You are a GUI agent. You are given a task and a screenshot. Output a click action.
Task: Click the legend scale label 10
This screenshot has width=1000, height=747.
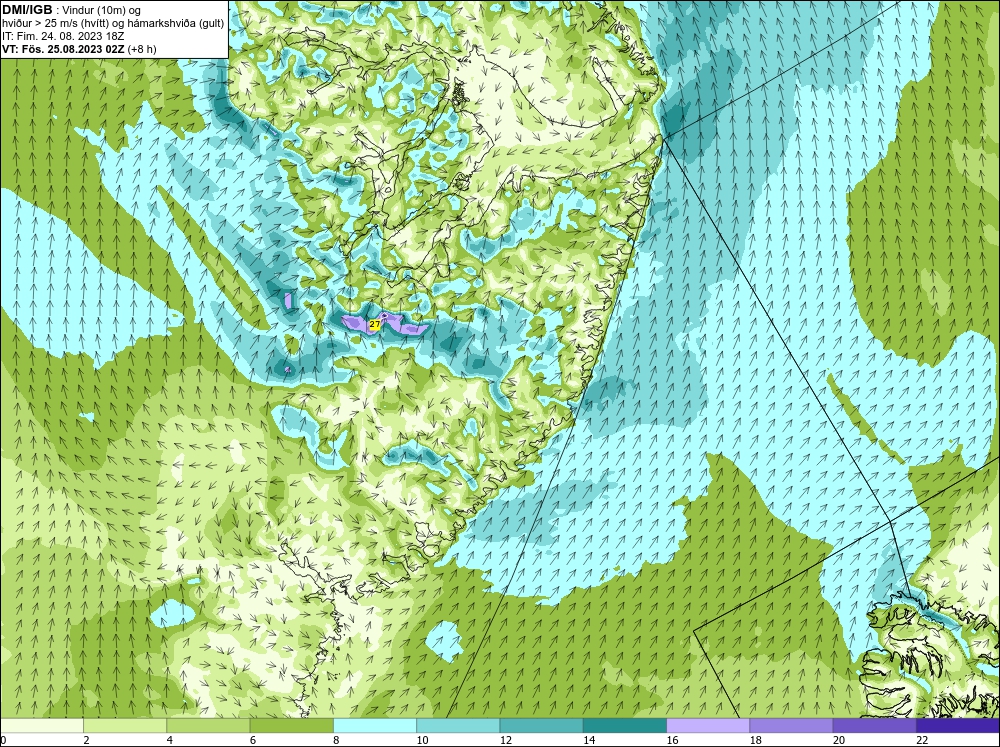click(422, 740)
